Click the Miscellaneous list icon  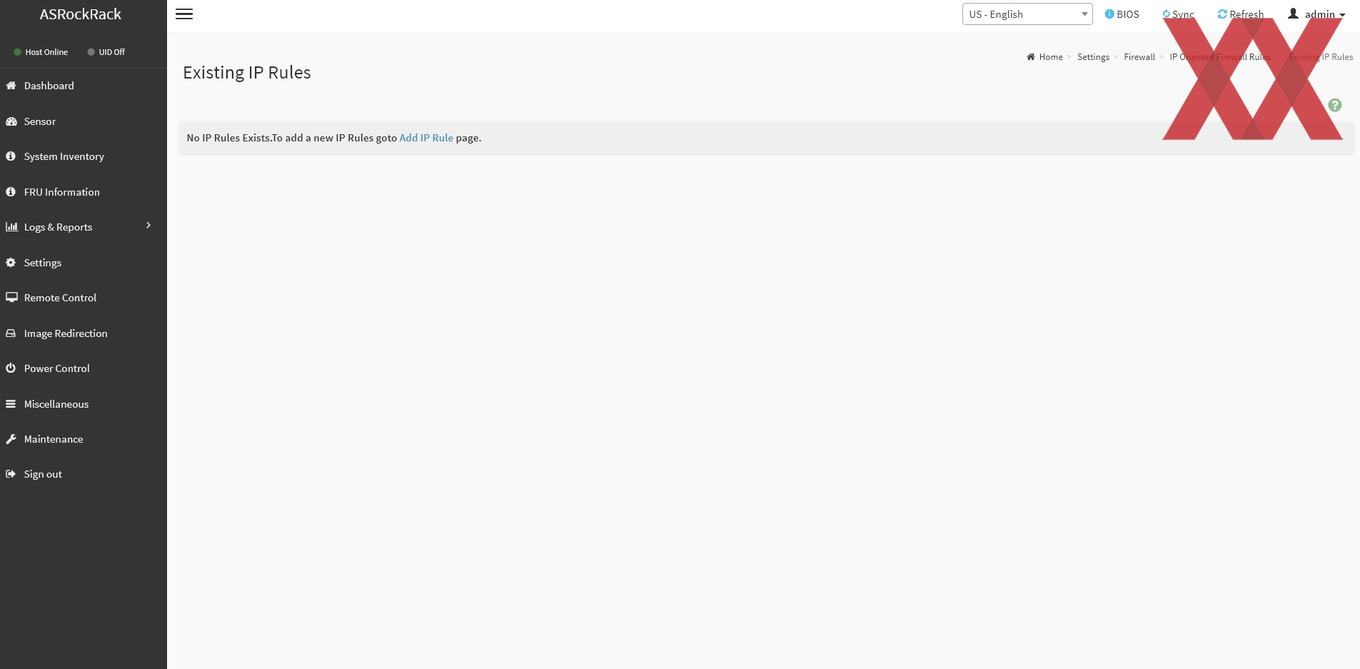pos(11,404)
